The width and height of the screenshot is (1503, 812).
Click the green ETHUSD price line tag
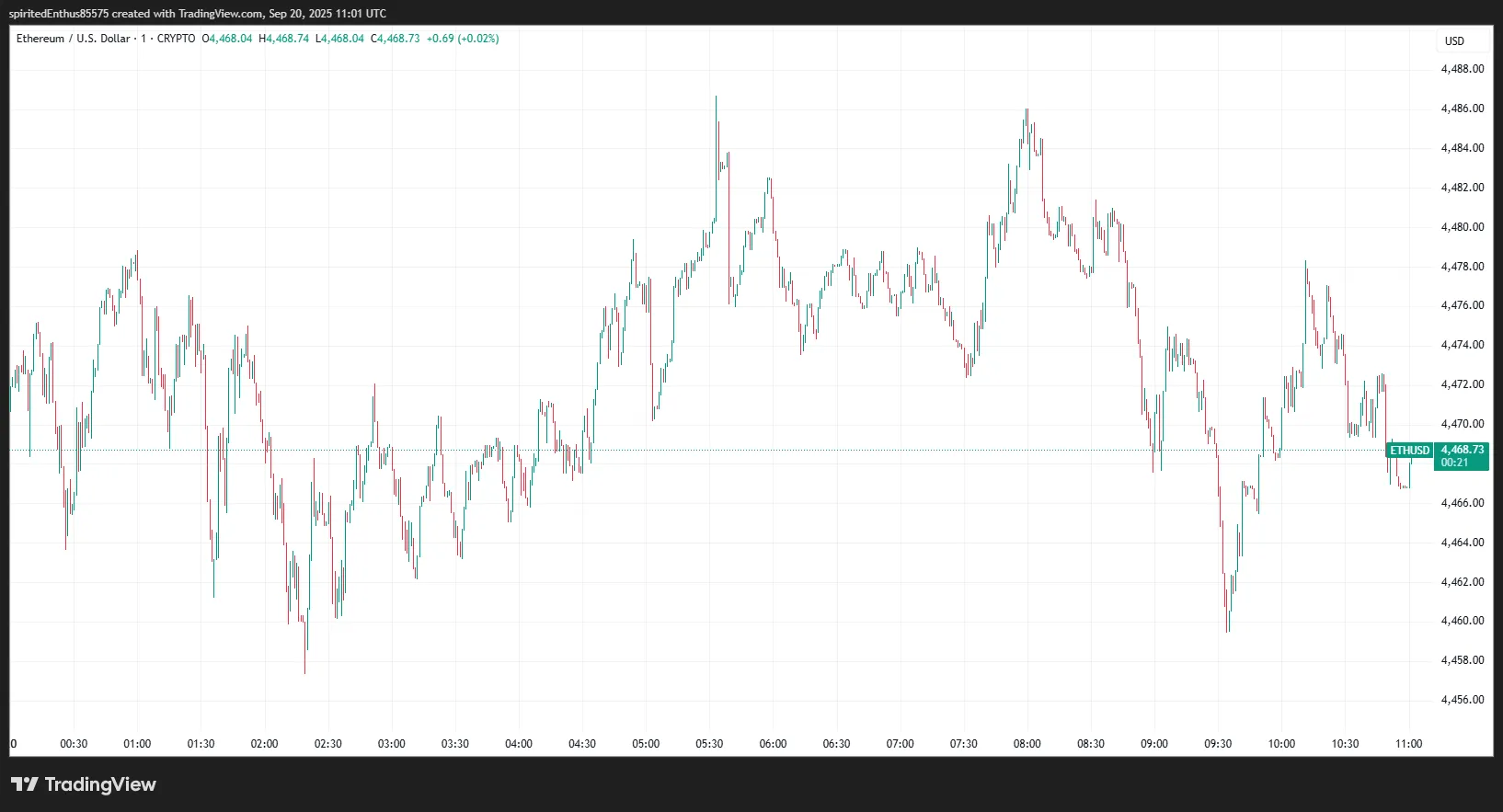(1409, 451)
